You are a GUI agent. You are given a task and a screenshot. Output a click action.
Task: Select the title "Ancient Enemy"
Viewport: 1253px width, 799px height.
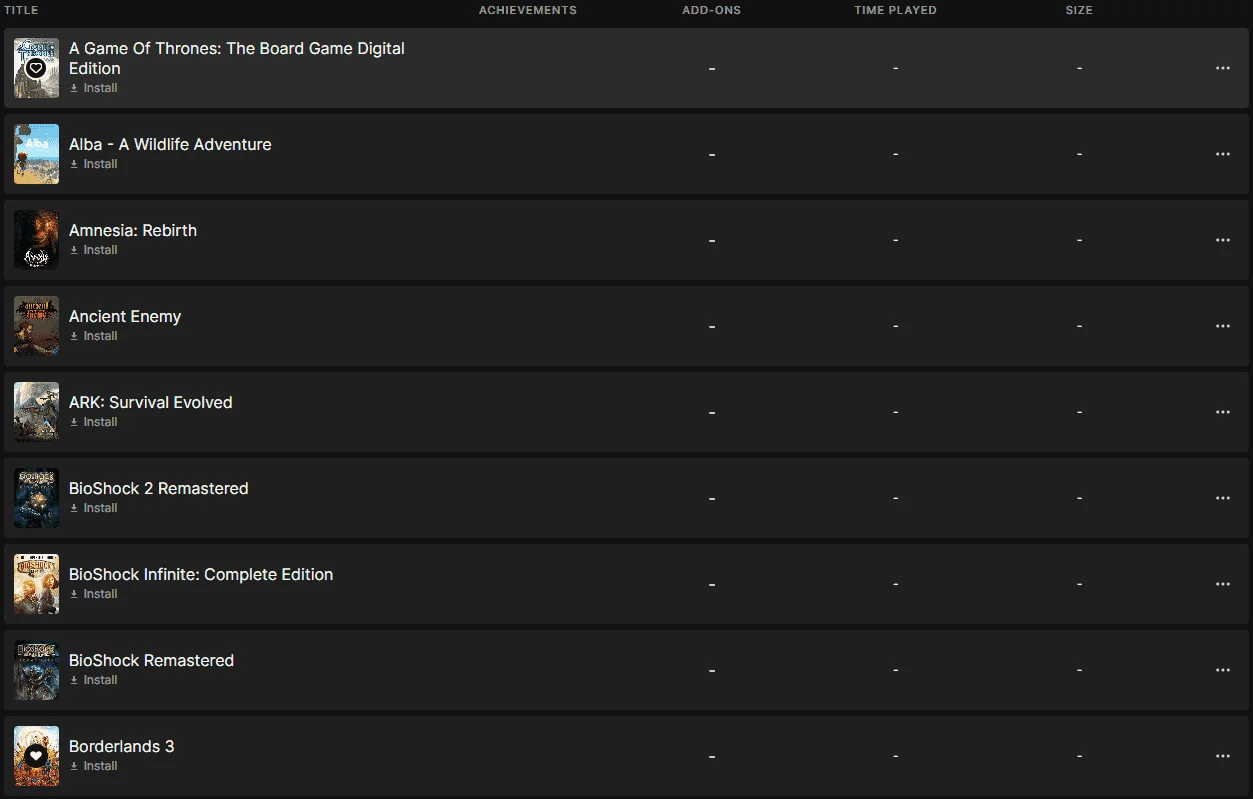(x=125, y=316)
